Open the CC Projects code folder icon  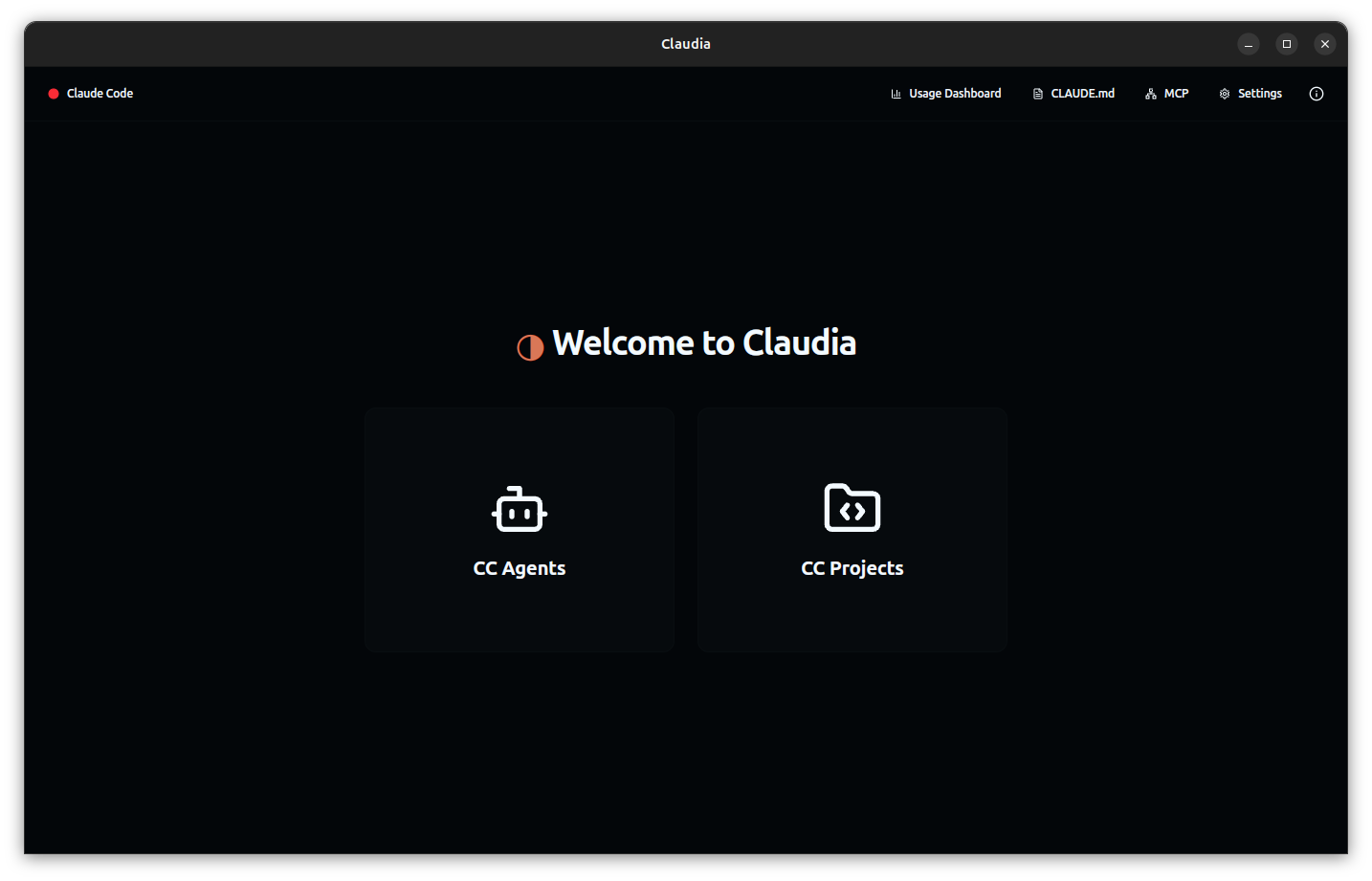[x=852, y=508]
